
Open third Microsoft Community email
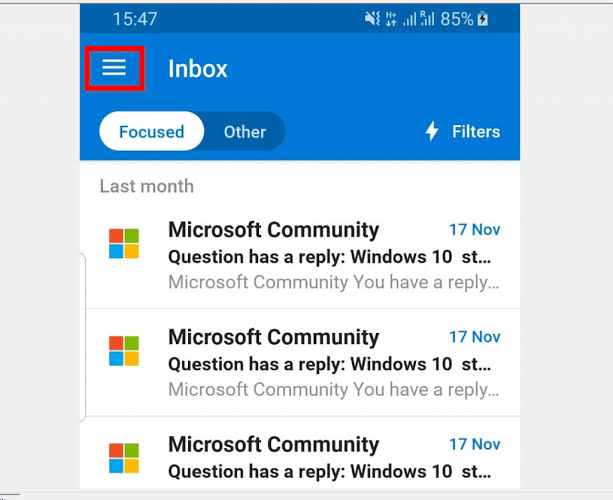click(300, 453)
